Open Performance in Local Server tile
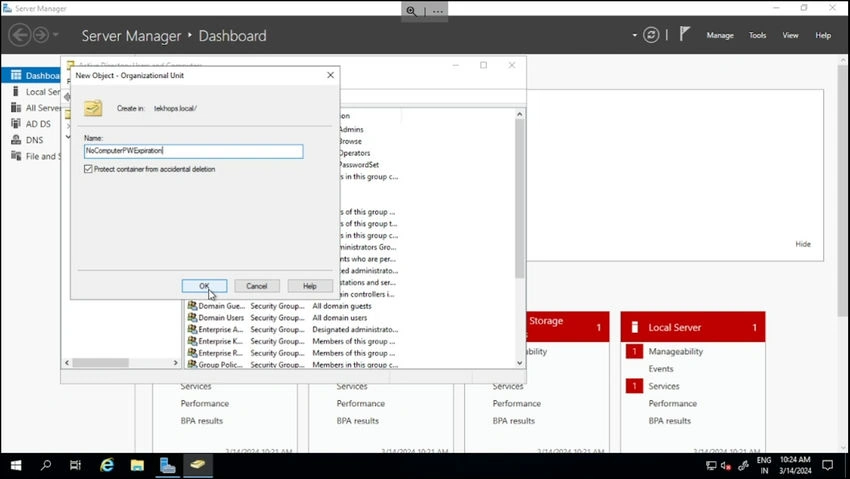Image resolution: width=850 pixels, height=479 pixels. click(x=673, y=403)
